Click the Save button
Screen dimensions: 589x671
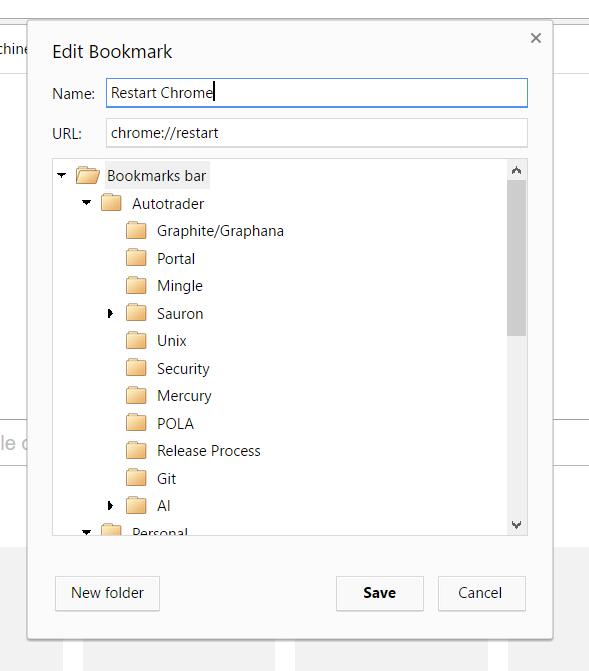point(380,593)
